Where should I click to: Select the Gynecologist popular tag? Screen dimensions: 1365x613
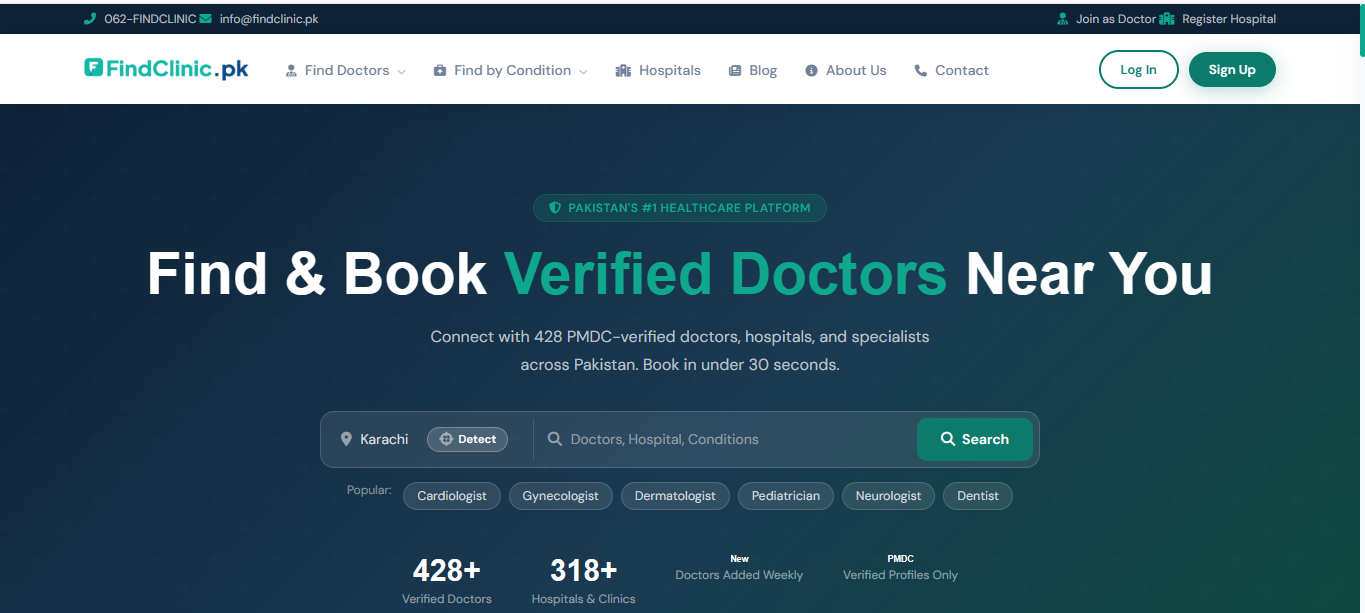(561, 496)
